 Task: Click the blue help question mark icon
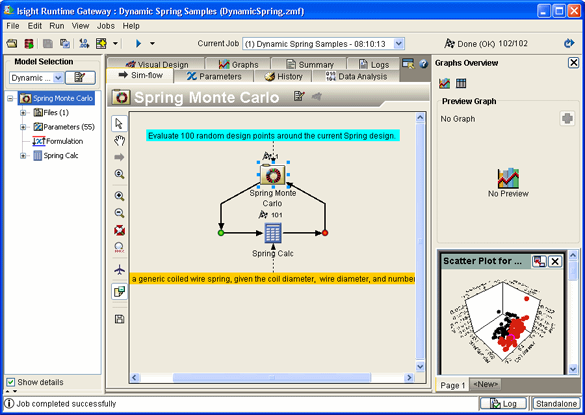[x=423, y=64]
